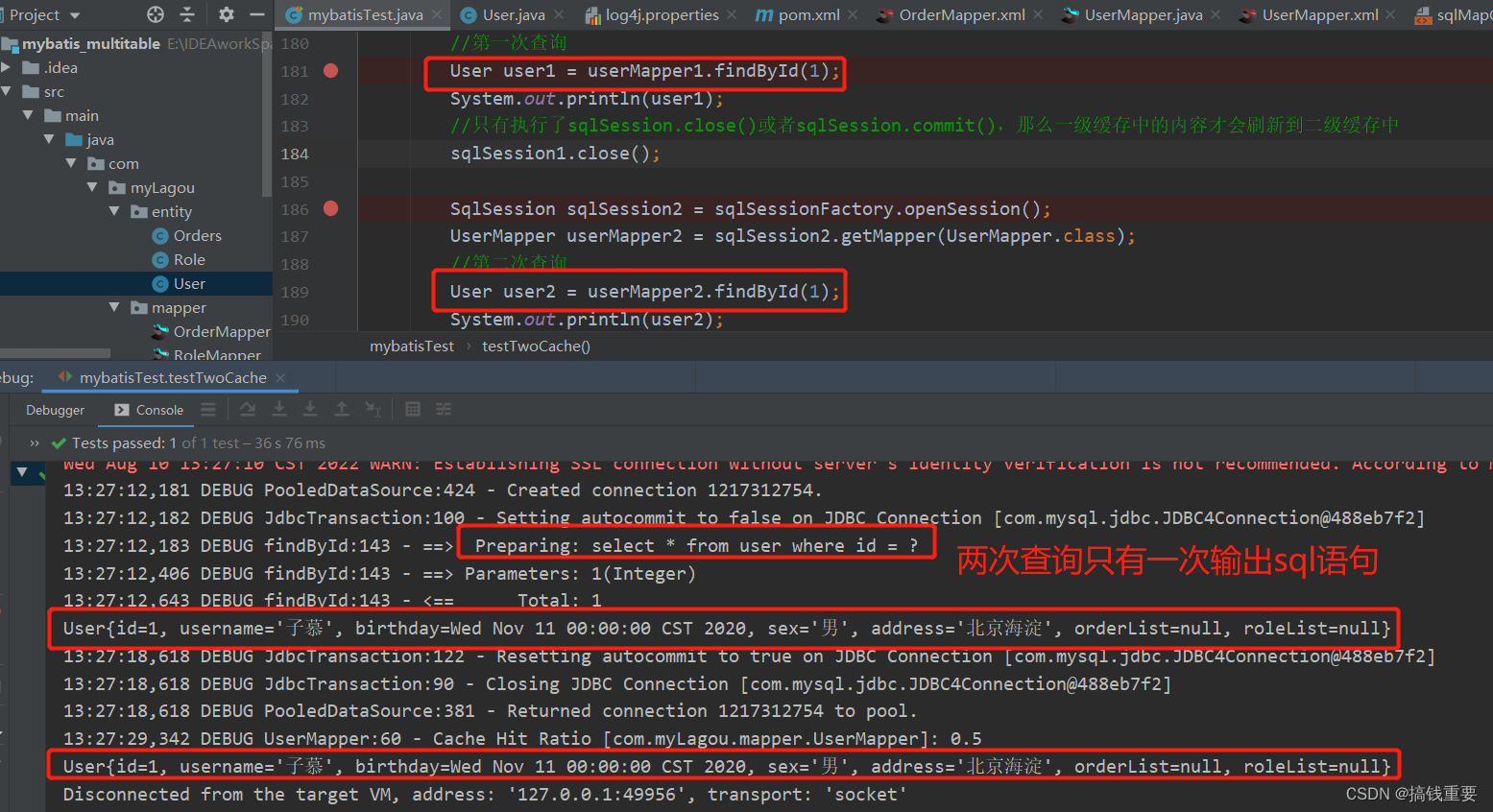Select OrderMapper in project tree
The height and width of the screenshot is (812, 1493).
(211, 331)
